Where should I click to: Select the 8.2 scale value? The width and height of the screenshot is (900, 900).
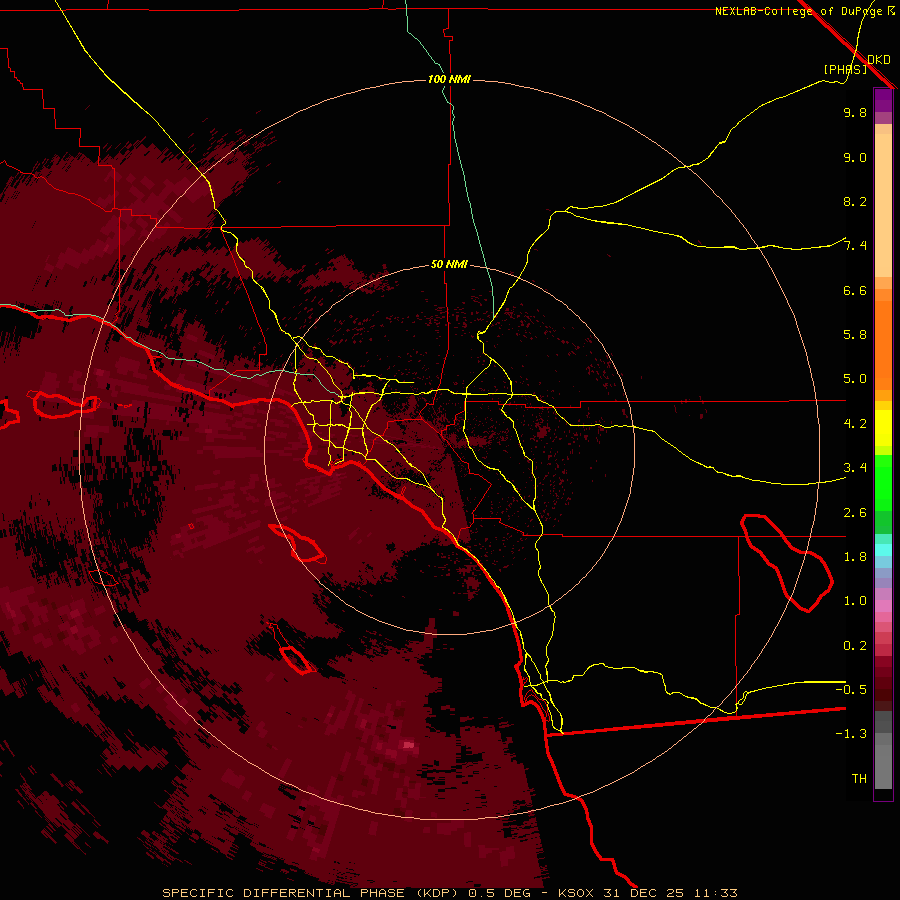click(855, 201)
